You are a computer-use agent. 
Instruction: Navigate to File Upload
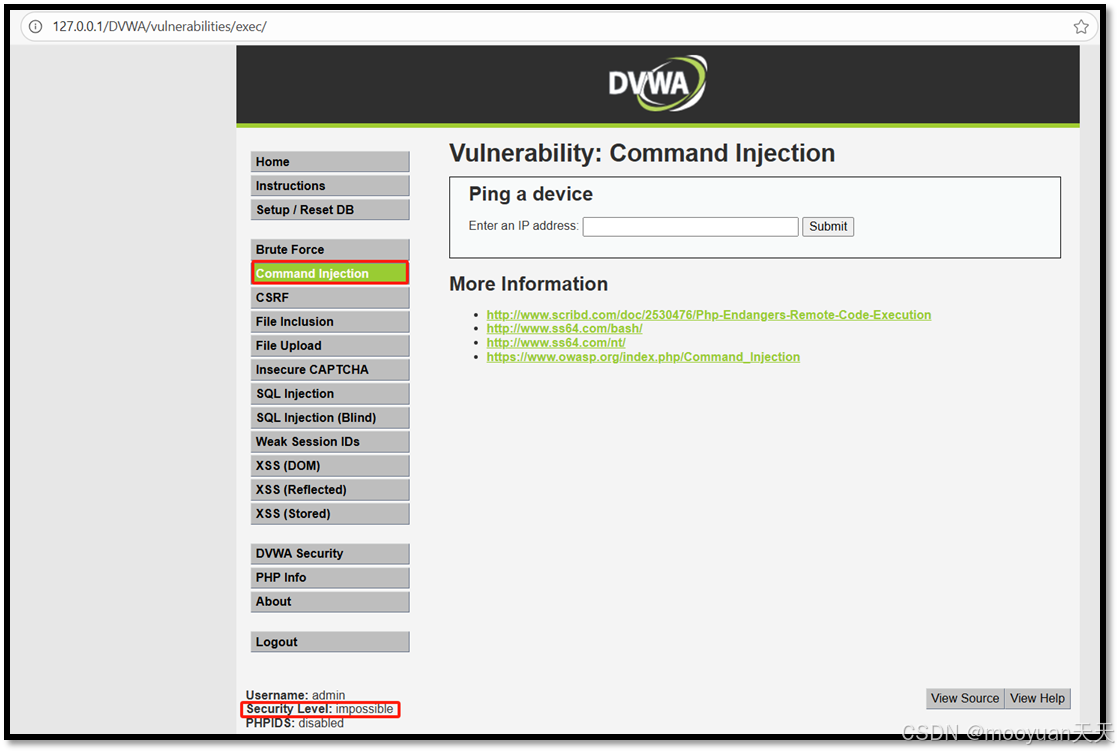point(330,345)
